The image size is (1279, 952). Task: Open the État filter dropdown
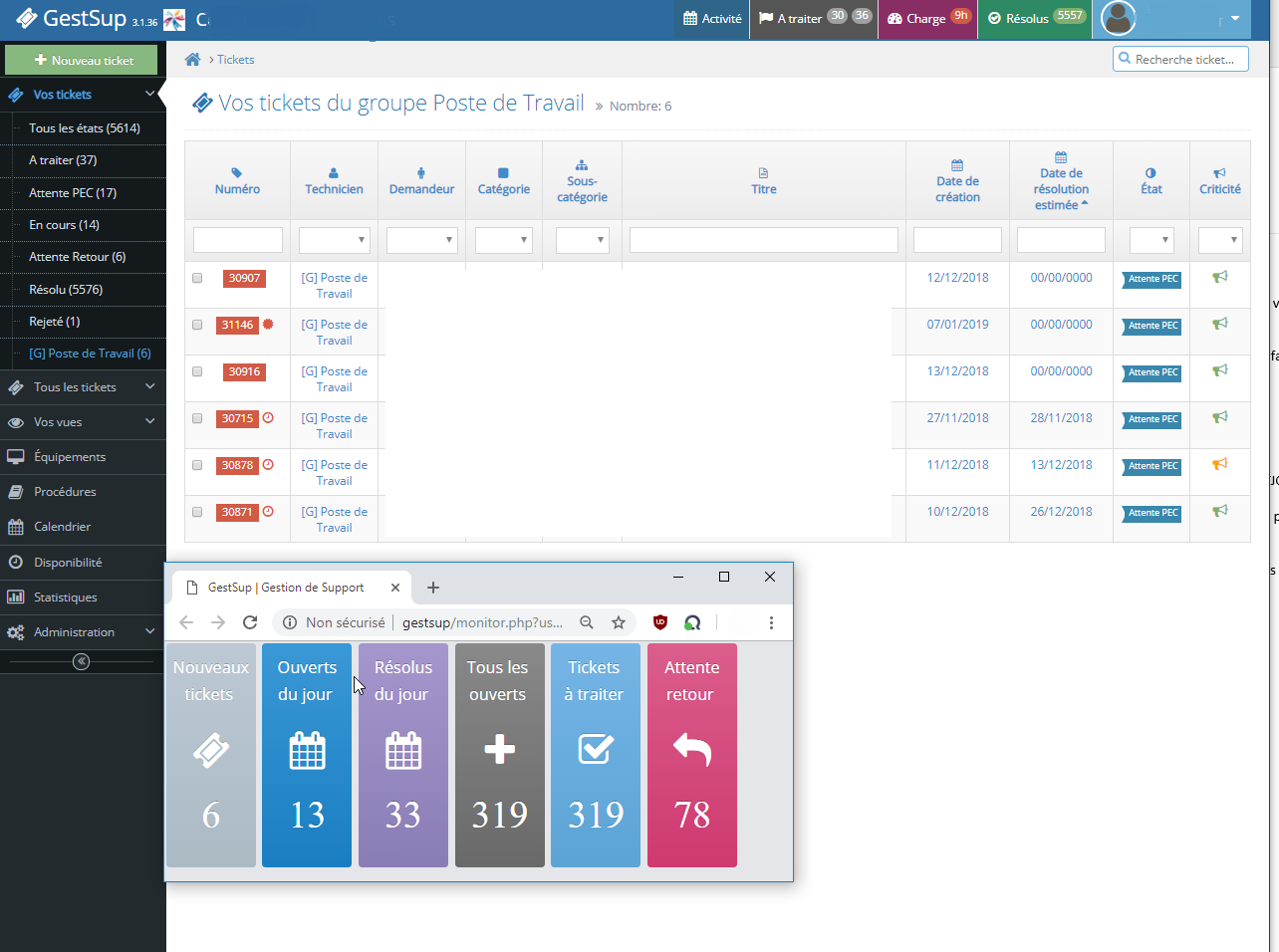[x=1151, y=240]
